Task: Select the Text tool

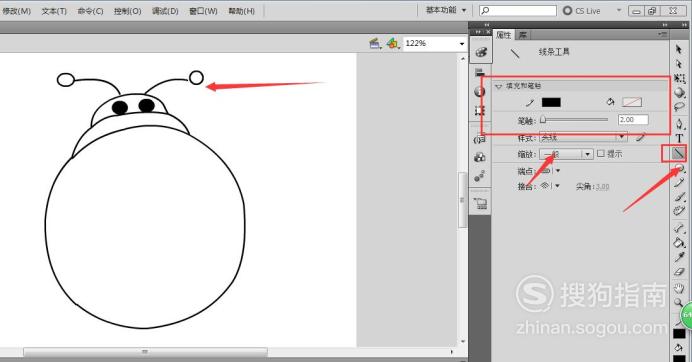Action: [679, 138]
